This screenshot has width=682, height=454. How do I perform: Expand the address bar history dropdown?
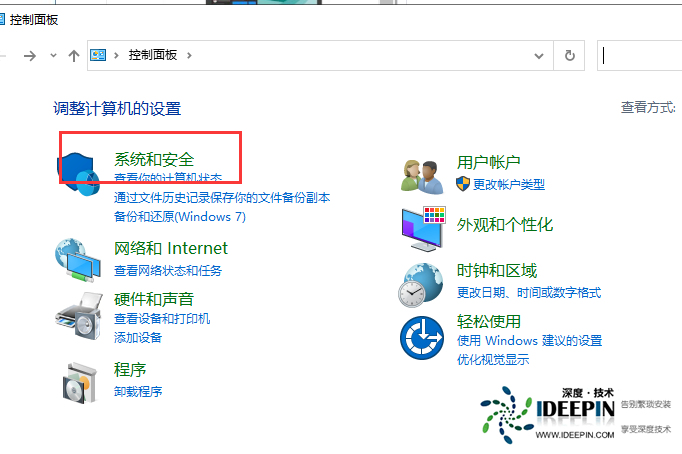pos(539,56)
